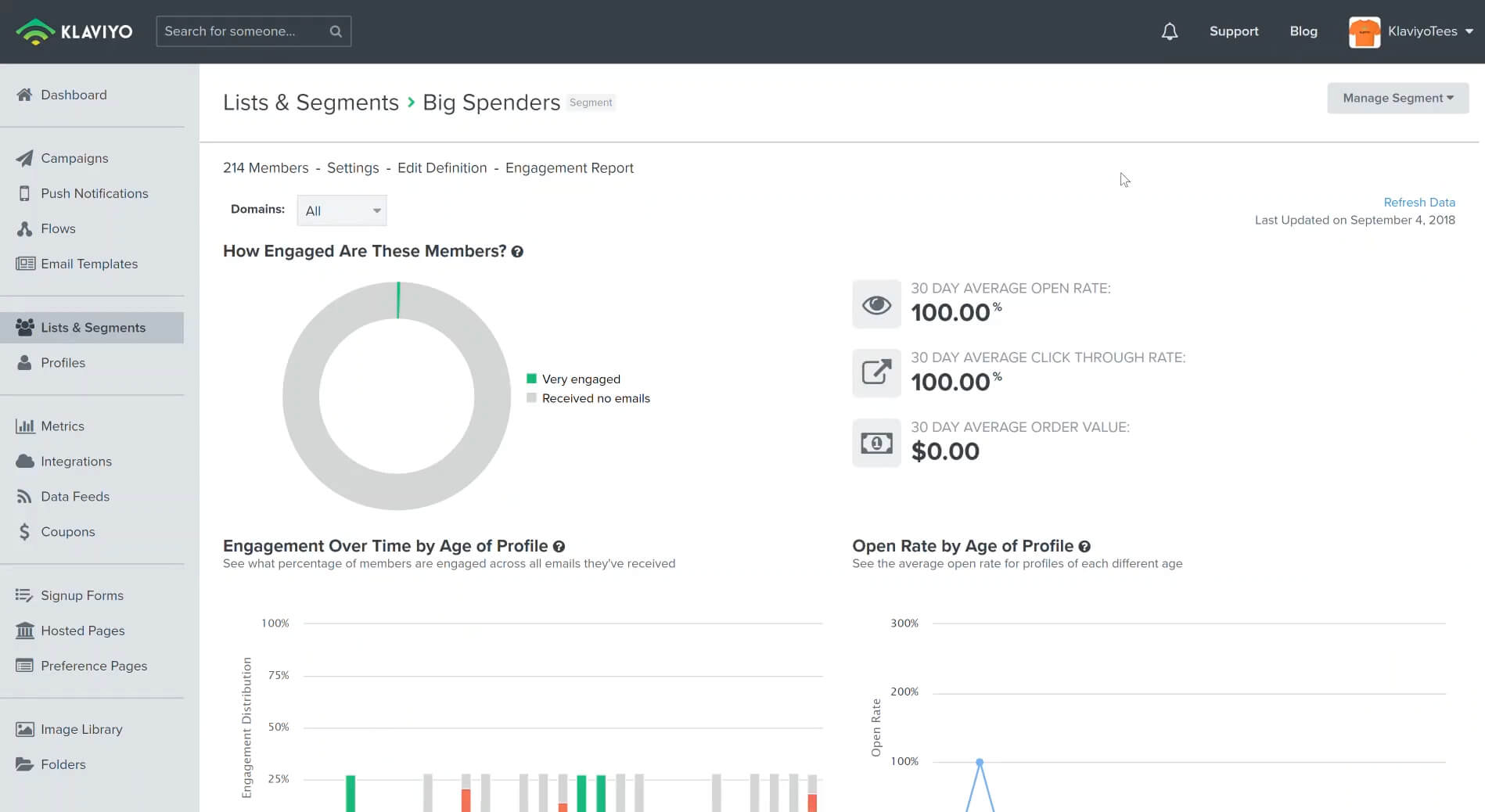Open the Domains dropdown
The width and height of the screenshot is (1485, 812).
(x=342, y=210)
